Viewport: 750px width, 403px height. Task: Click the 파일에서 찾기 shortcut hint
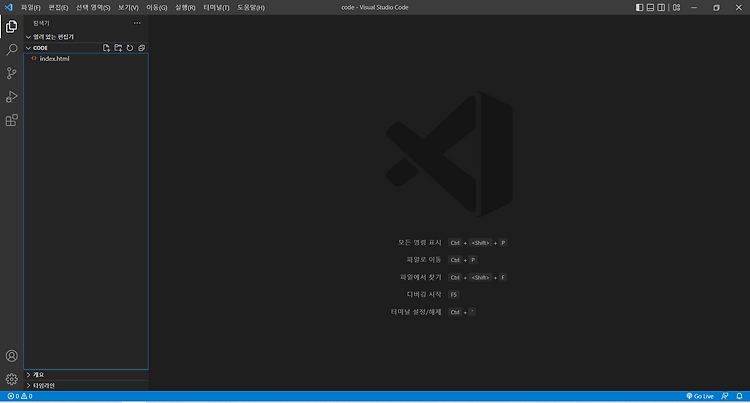[420, 277]
